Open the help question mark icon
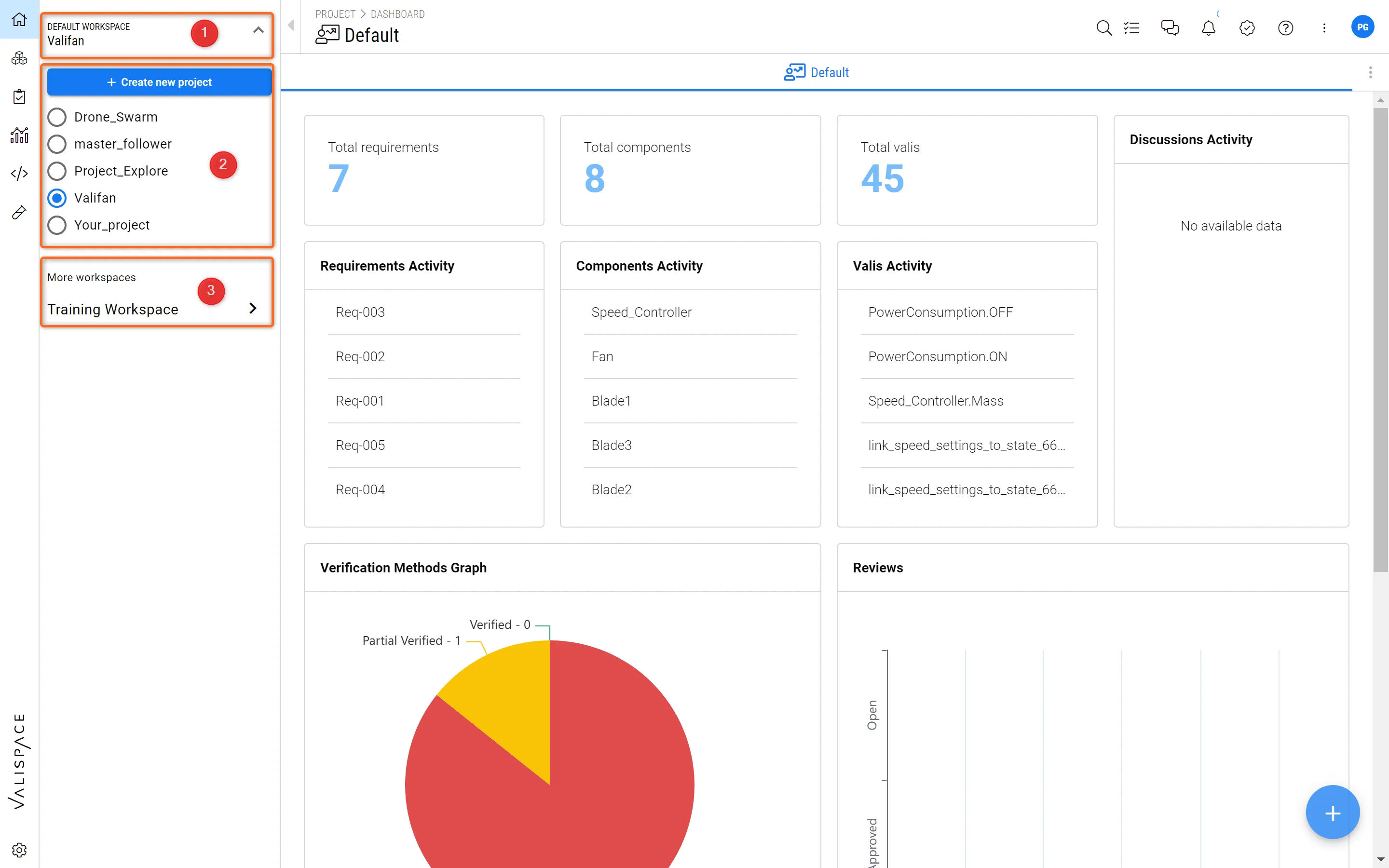Screen dimensions: 1389x868 point(1285,27)
